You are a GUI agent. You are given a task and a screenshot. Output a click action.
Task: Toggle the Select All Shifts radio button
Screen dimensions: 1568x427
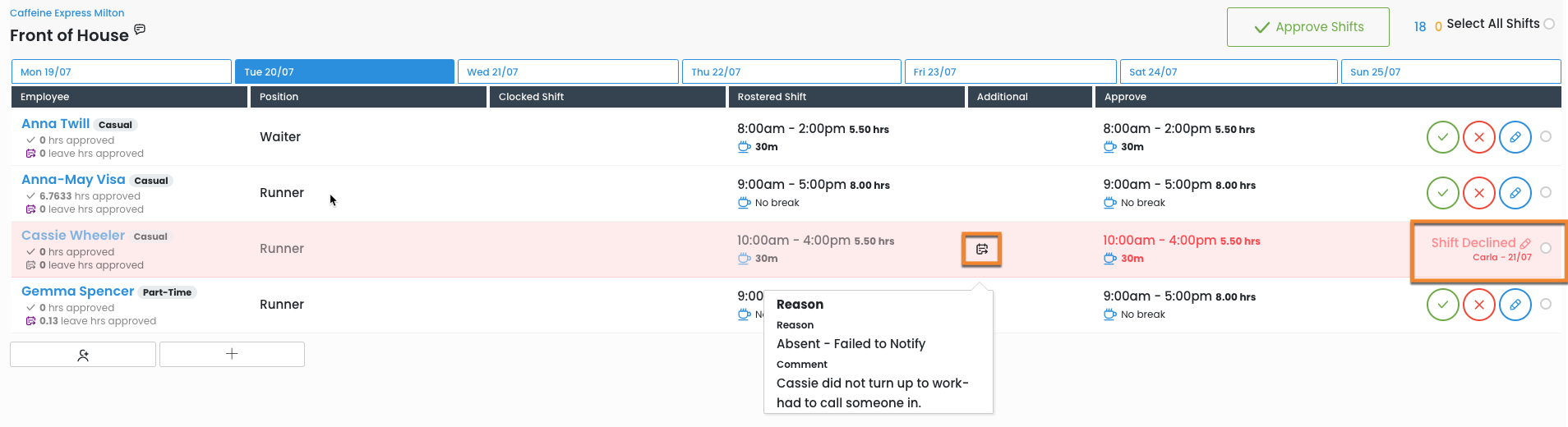(x=1549, y=24)
